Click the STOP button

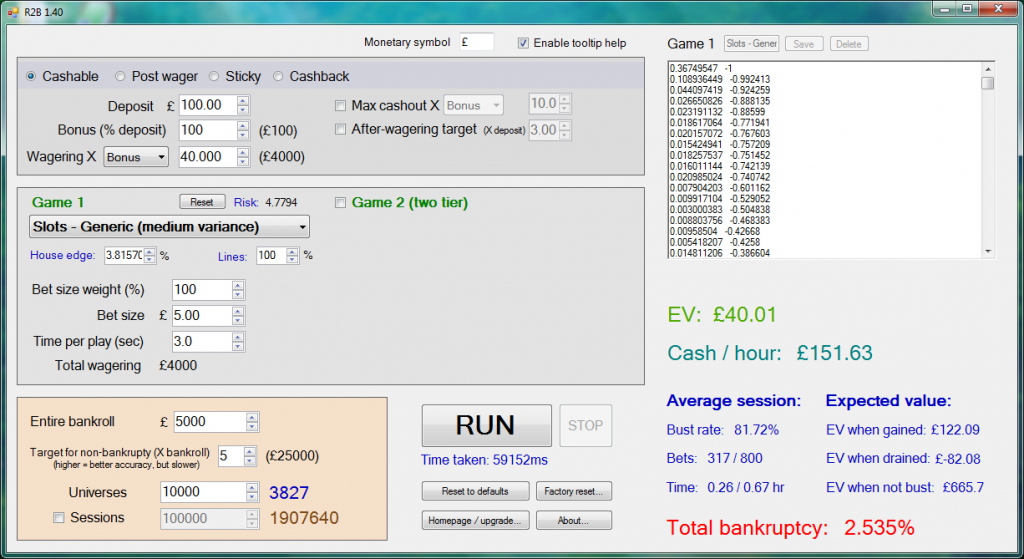point(585,425)
